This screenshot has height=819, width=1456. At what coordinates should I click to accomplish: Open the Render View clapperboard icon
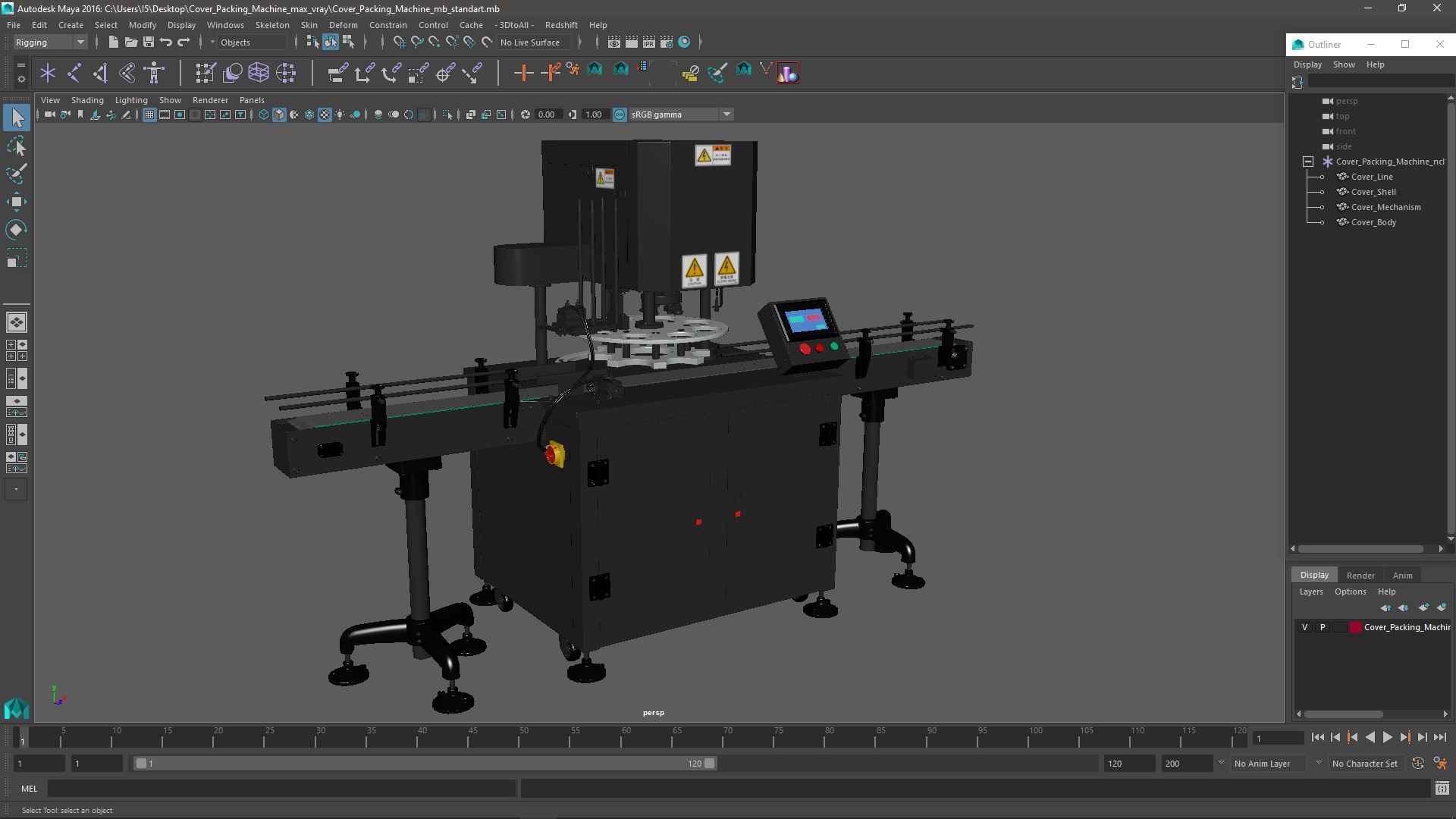point(613,42)
